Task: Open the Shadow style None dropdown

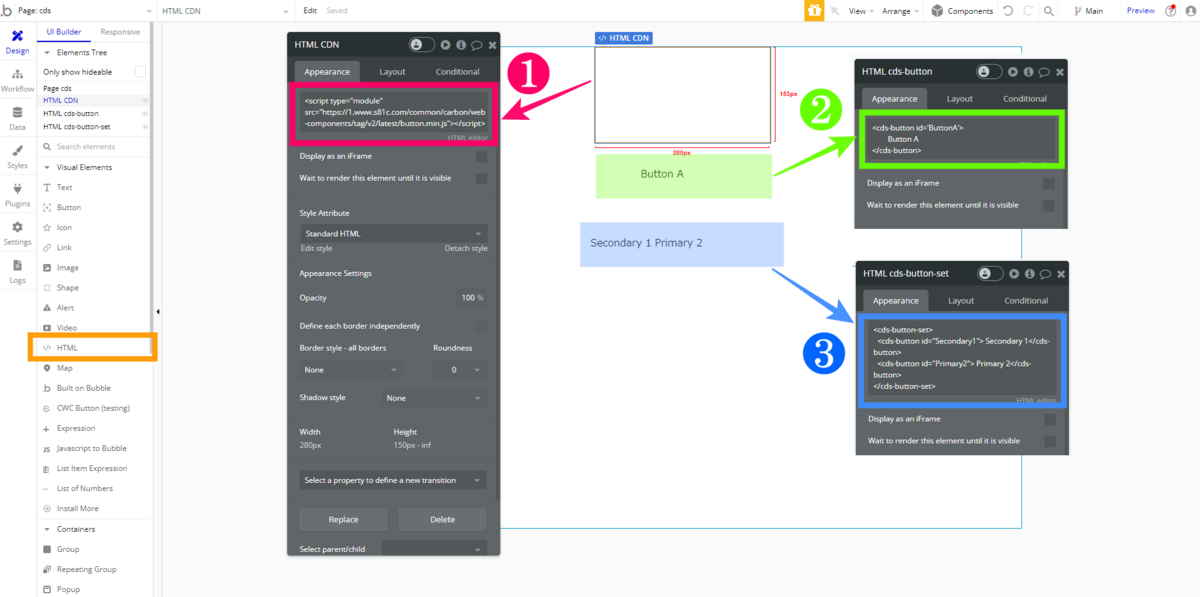Action: 434,398
